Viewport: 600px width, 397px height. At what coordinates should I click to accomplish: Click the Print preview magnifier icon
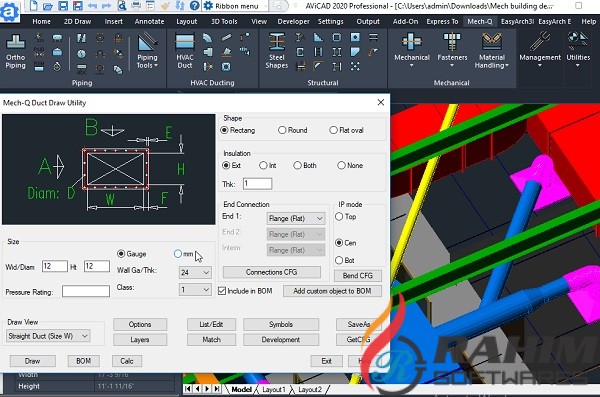122,6
